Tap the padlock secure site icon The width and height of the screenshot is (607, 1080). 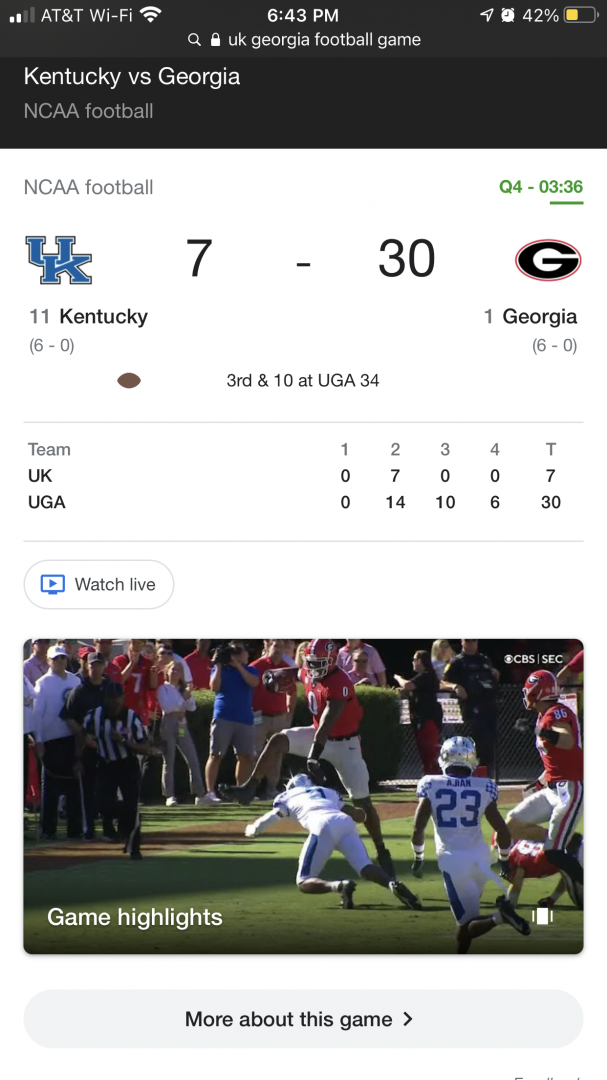[x=214, y=40]
